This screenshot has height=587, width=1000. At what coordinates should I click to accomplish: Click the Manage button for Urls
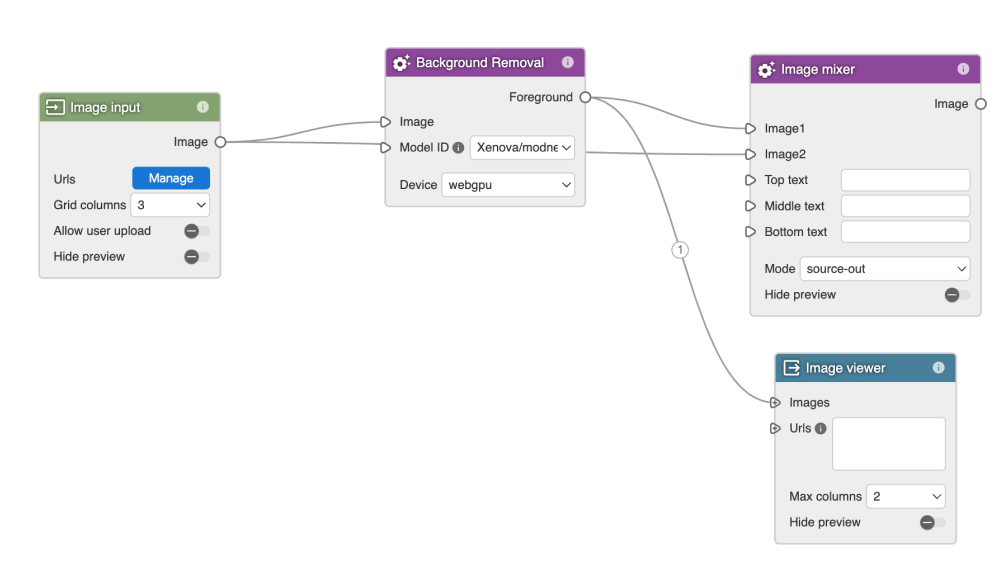pyautogui.click(x=171, y=178)
